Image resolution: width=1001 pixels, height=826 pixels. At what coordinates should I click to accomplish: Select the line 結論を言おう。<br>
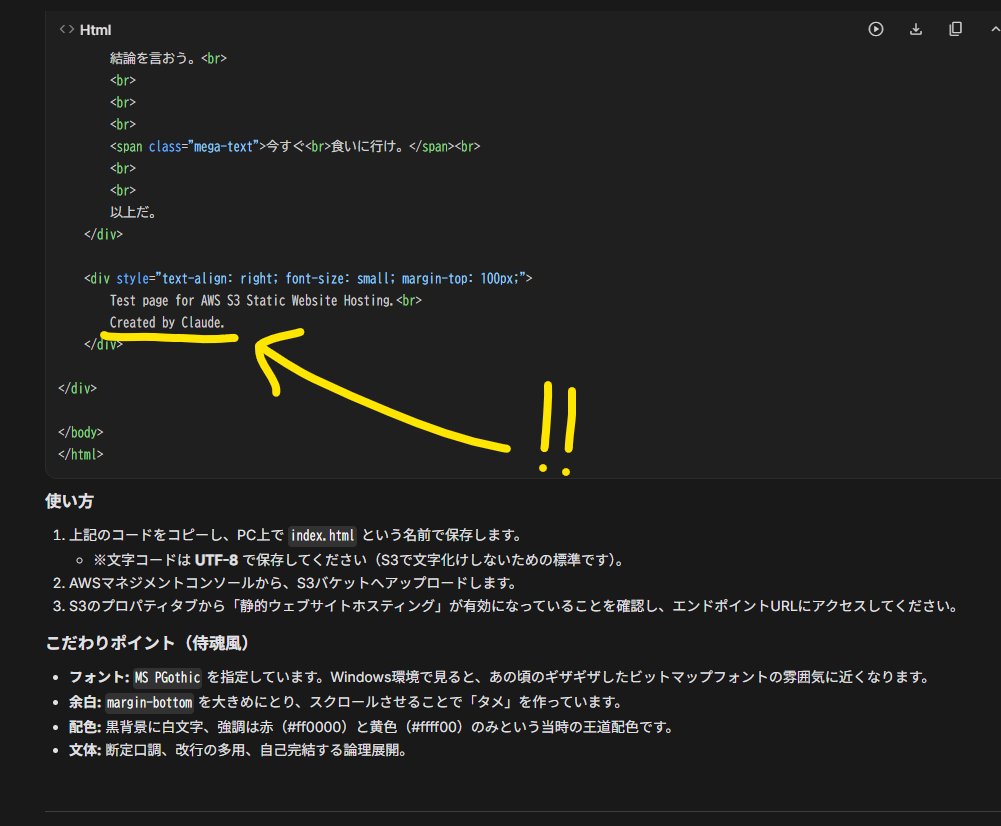click(x=168, y=58)
